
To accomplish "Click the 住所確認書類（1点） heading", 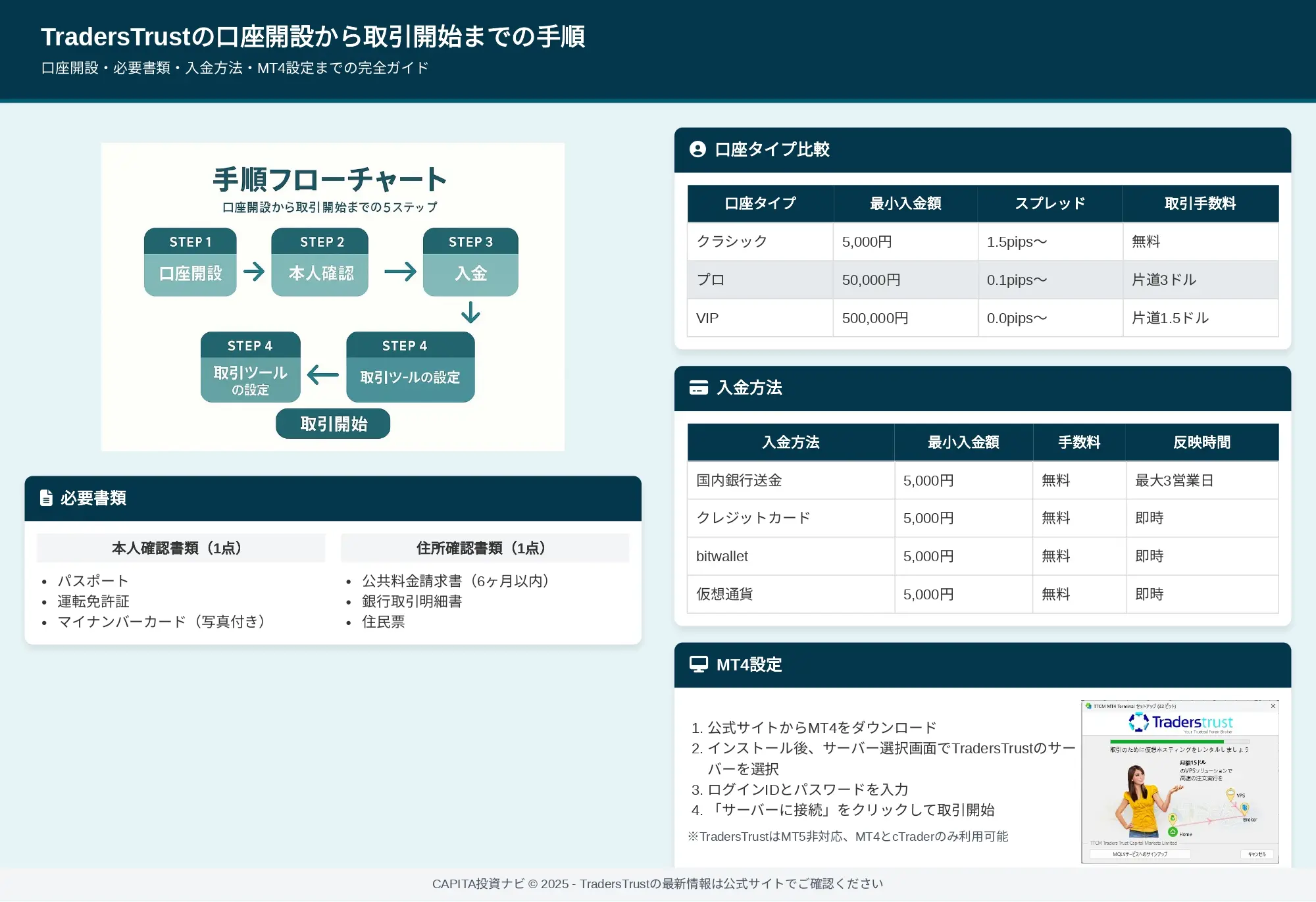I will coord(485,548).
